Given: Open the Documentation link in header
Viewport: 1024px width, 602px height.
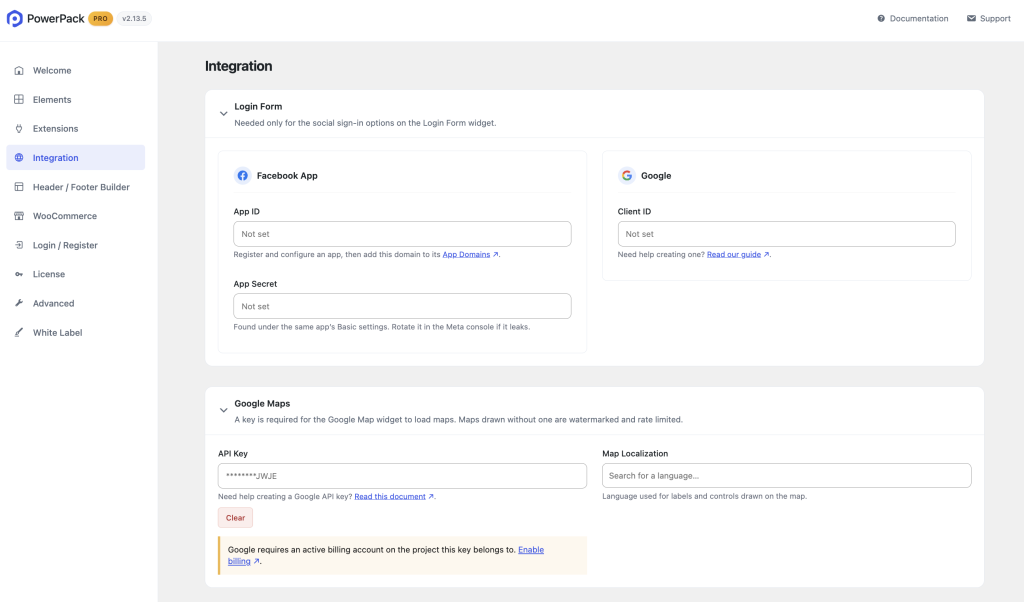Looking at the screenshot, I should [912, 18].
